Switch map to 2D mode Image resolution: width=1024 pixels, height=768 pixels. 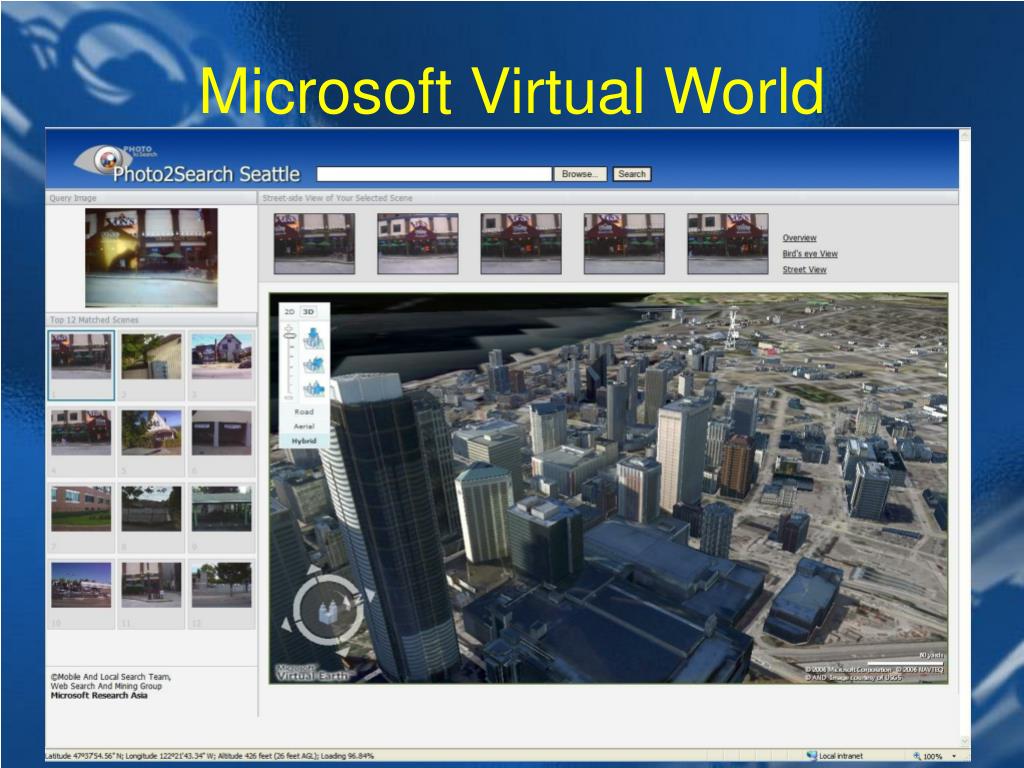click(289, 312)
